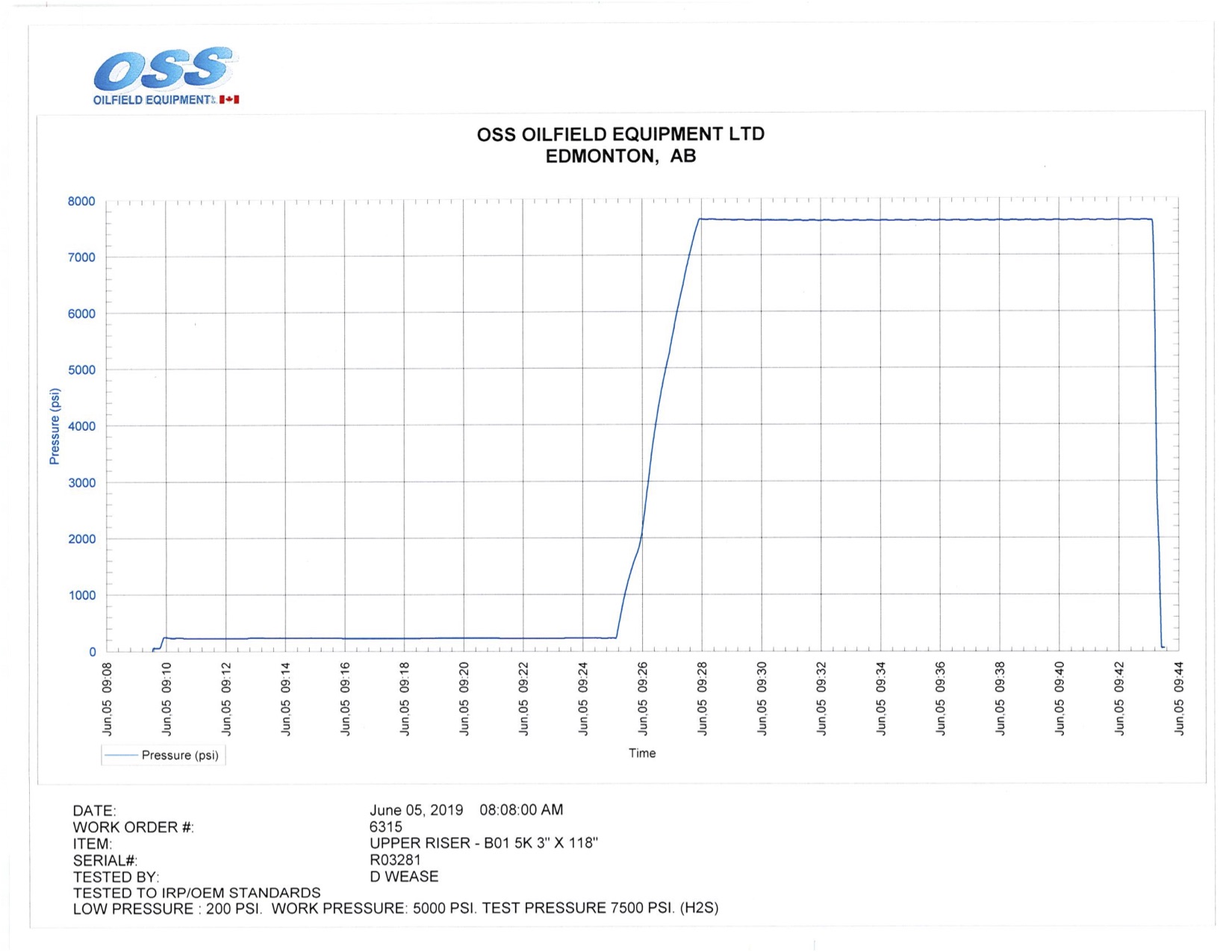Image resolution: width=1232 pixels, height=952 pixels.
Task: Click the high-pressure plateau of the curve
Action: (x=926, y=220)
